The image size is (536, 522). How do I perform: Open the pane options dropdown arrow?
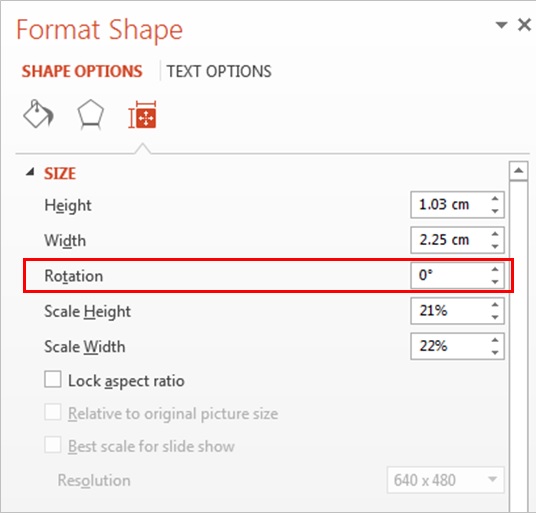(501, 25)
